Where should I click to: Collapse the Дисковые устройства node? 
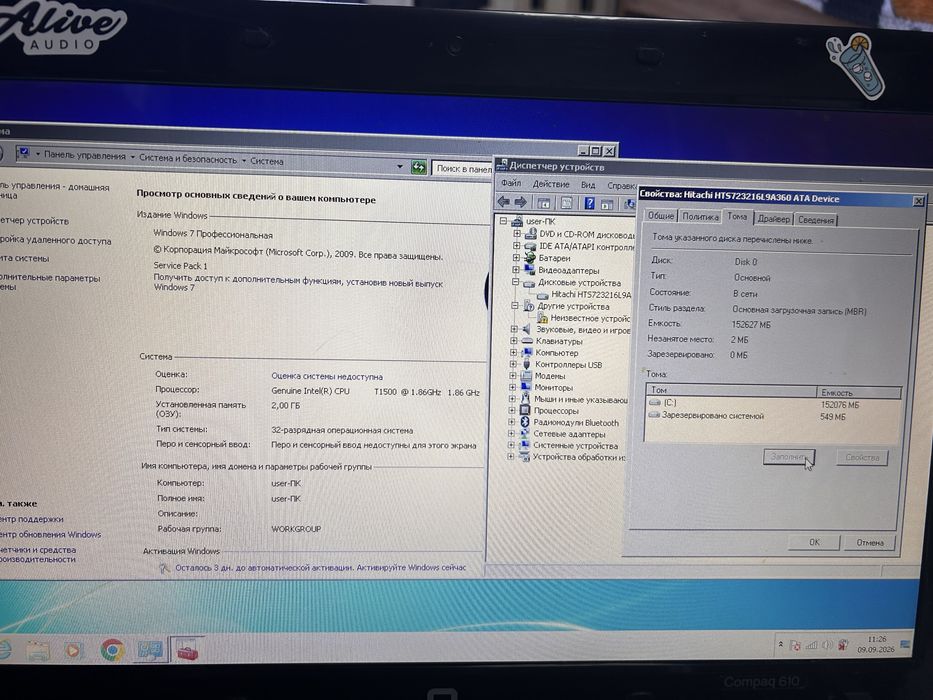[x=516, y=282]
